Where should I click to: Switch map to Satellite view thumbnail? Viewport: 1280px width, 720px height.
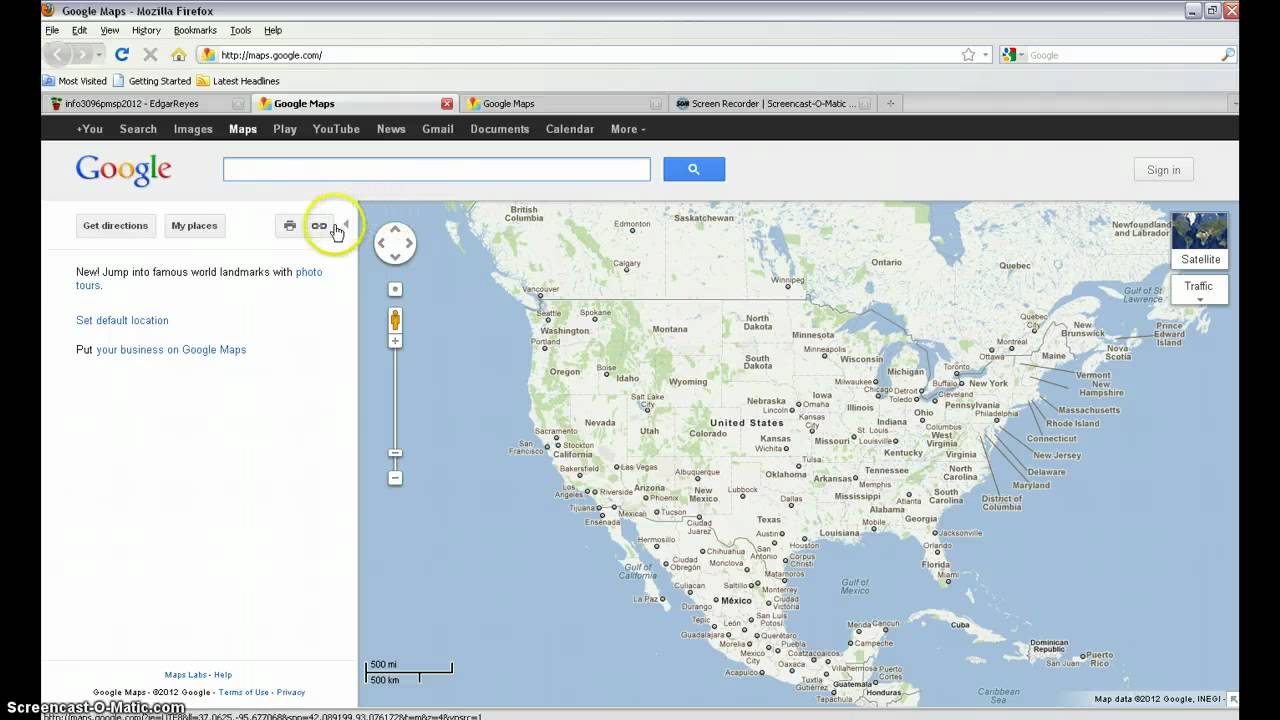[x=1200, y=240]
